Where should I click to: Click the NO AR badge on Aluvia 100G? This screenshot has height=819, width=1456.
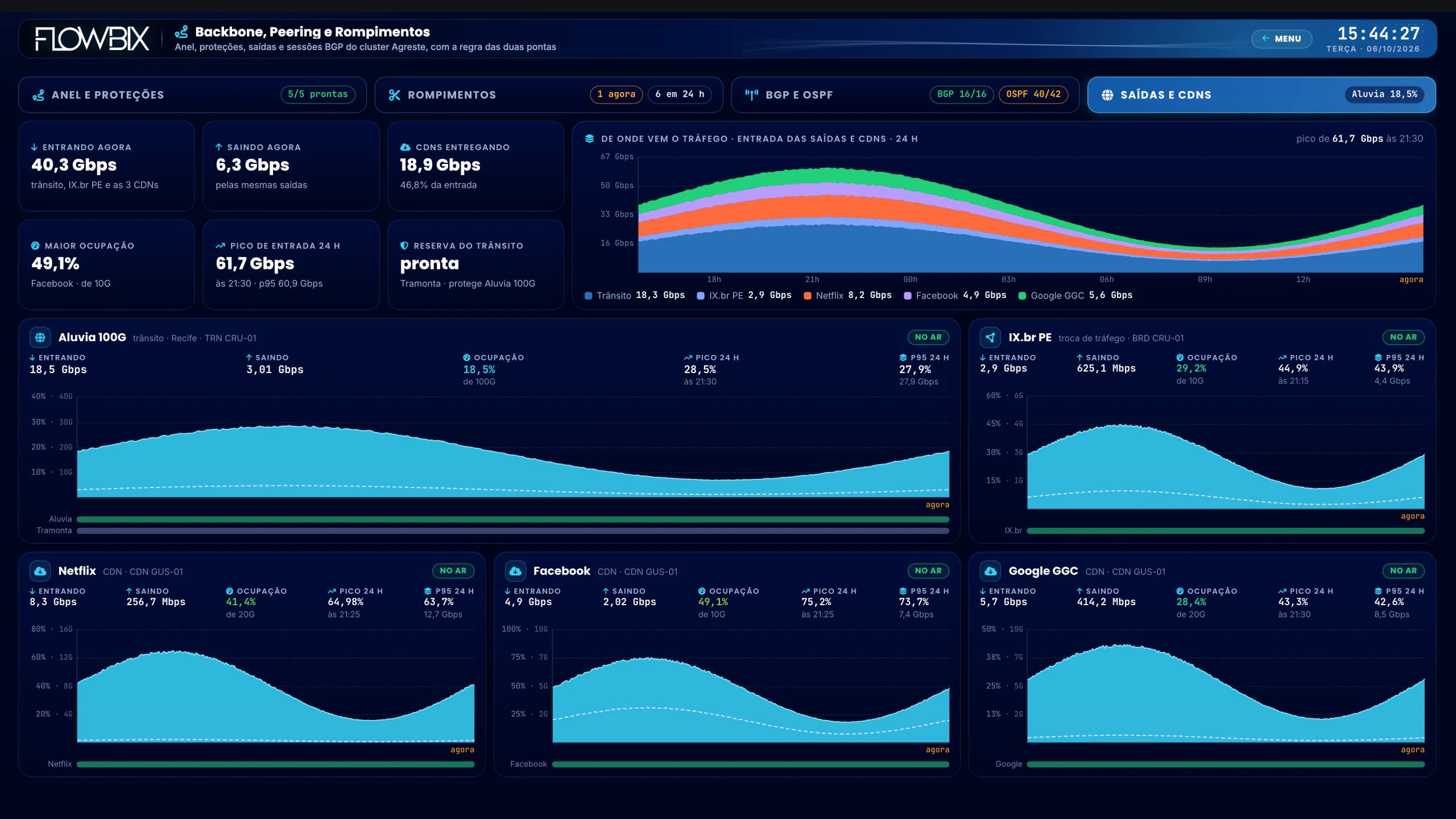(928, 337)
